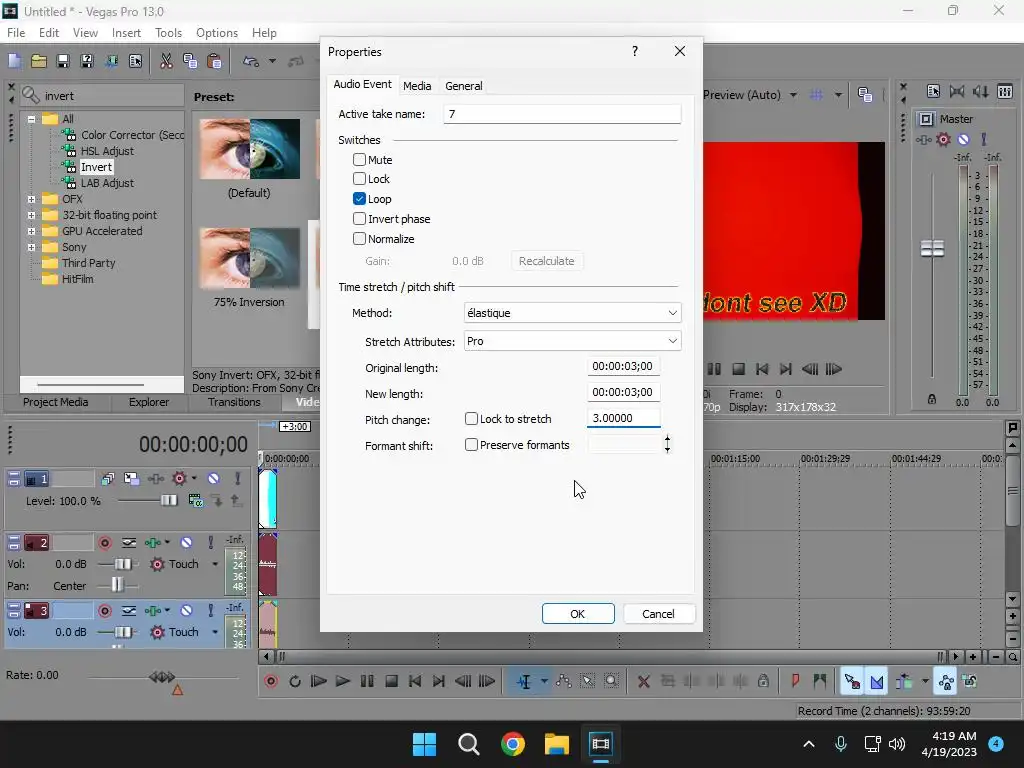Switch to the General tab

pyautogui.click(x=464, y=86)
